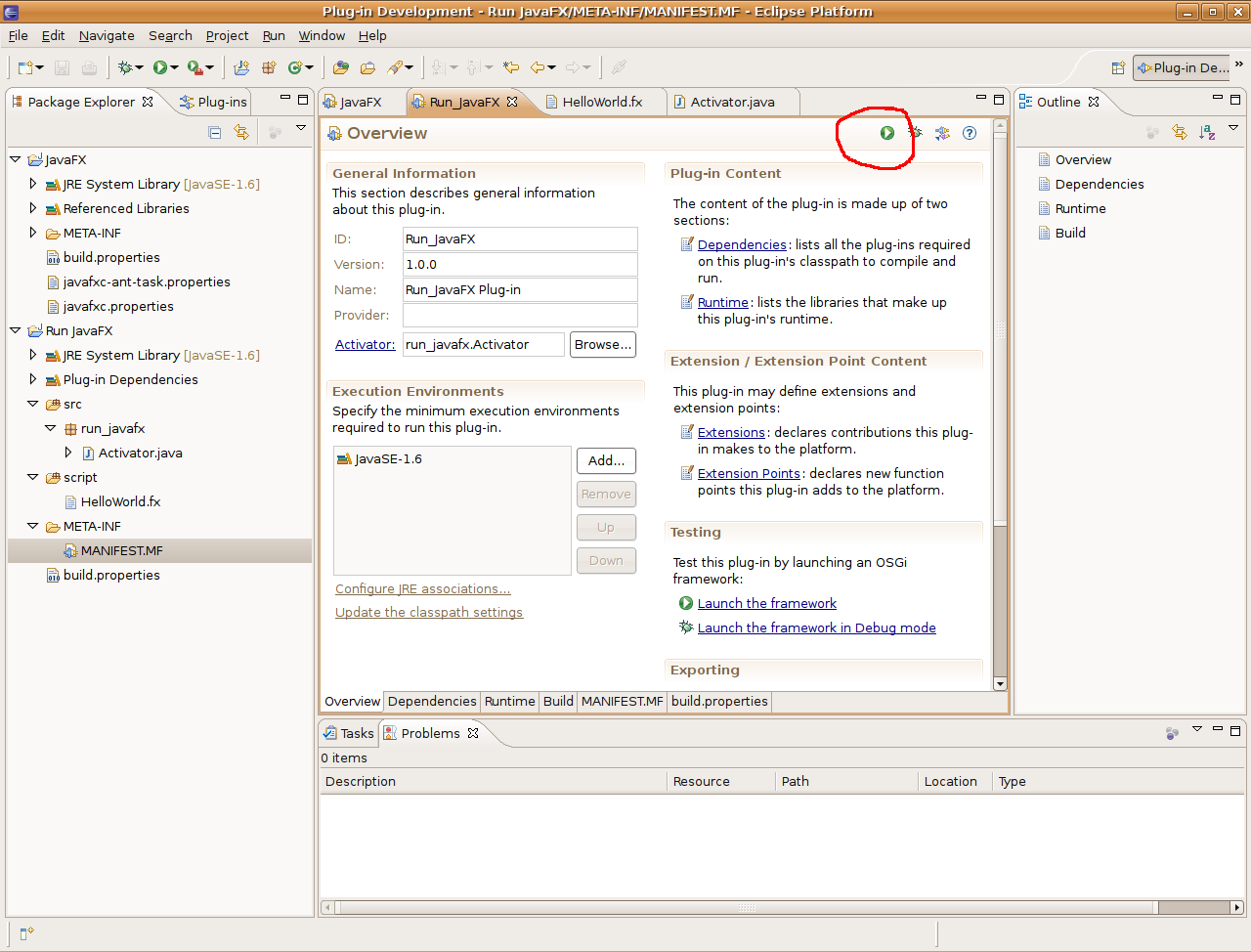This screenshot has height=952, width=1251.
Task: Click the green Launch button in Overview header
Action: (886, 133)
